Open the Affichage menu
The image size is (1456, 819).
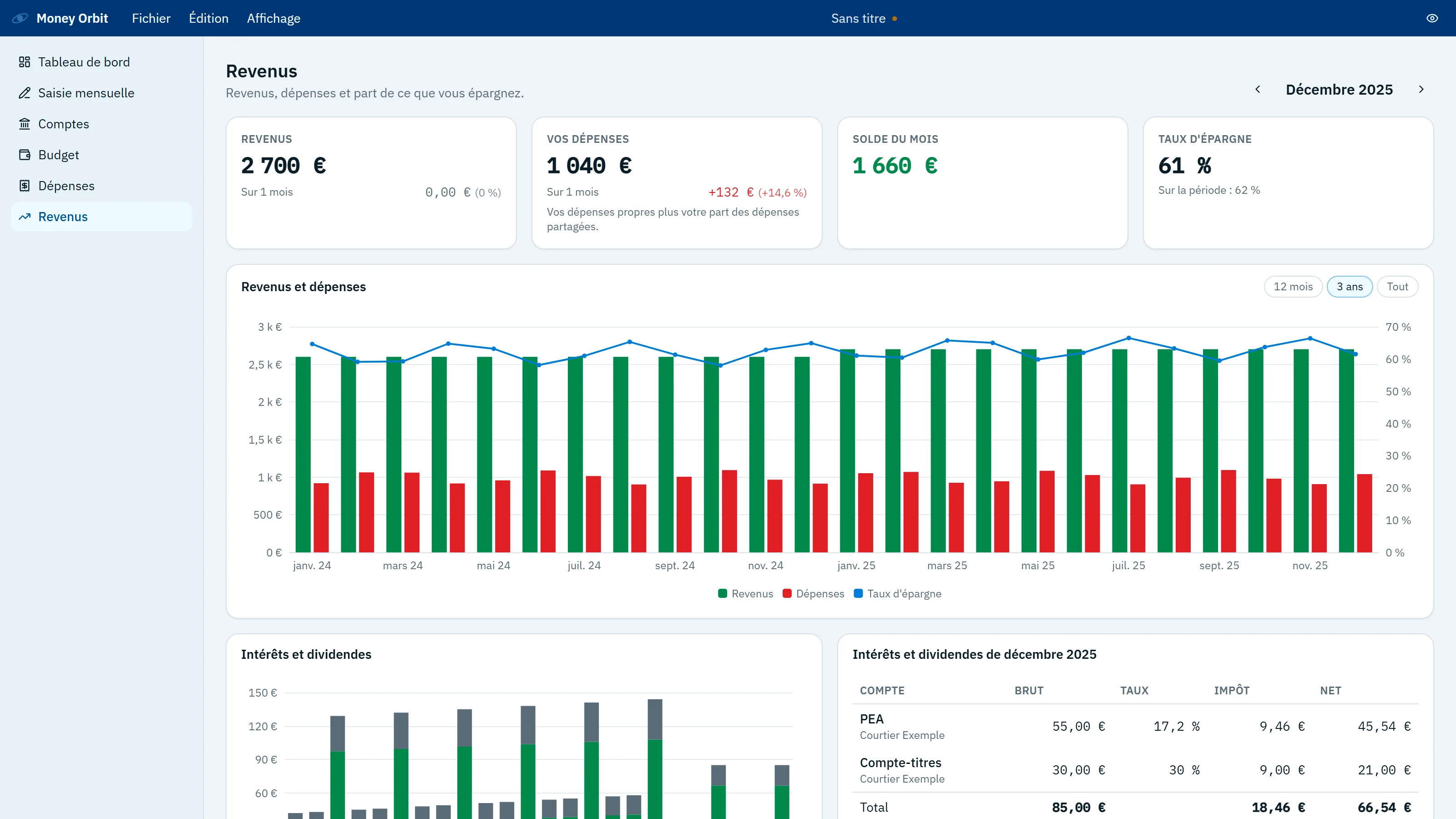point(273,18)
